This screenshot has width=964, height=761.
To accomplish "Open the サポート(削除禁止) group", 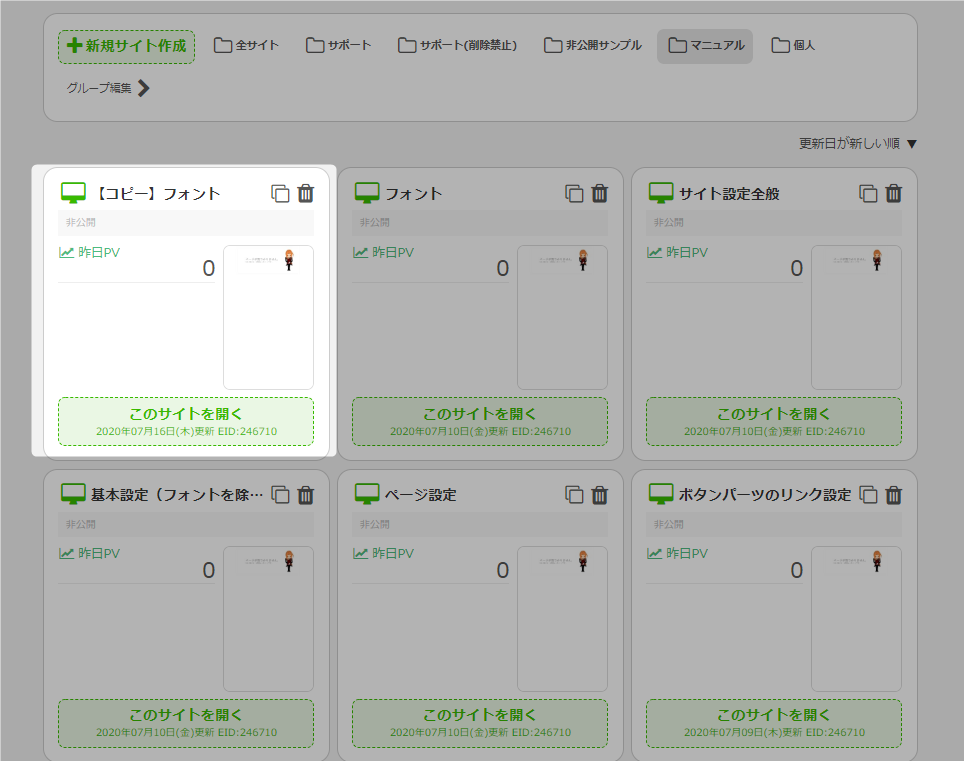I will [457, 45].
